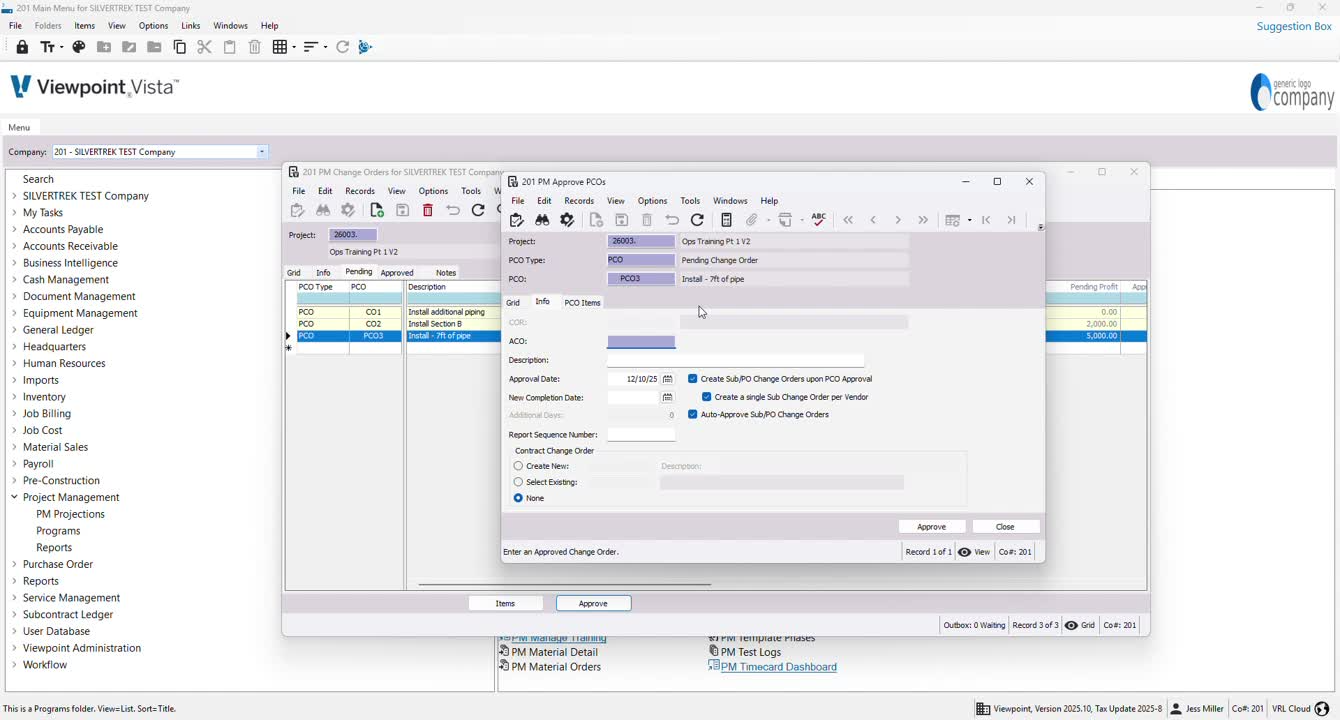This screenshot has width=1340, height=720.
Task: Click the Approve button in Approve PCOs
Action: tap(932, 527)
